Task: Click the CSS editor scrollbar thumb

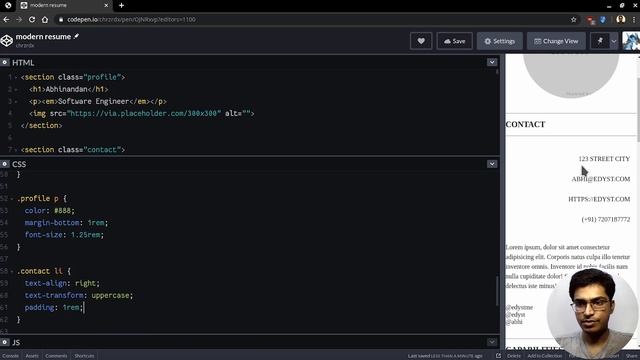Action: coord(497,291)
